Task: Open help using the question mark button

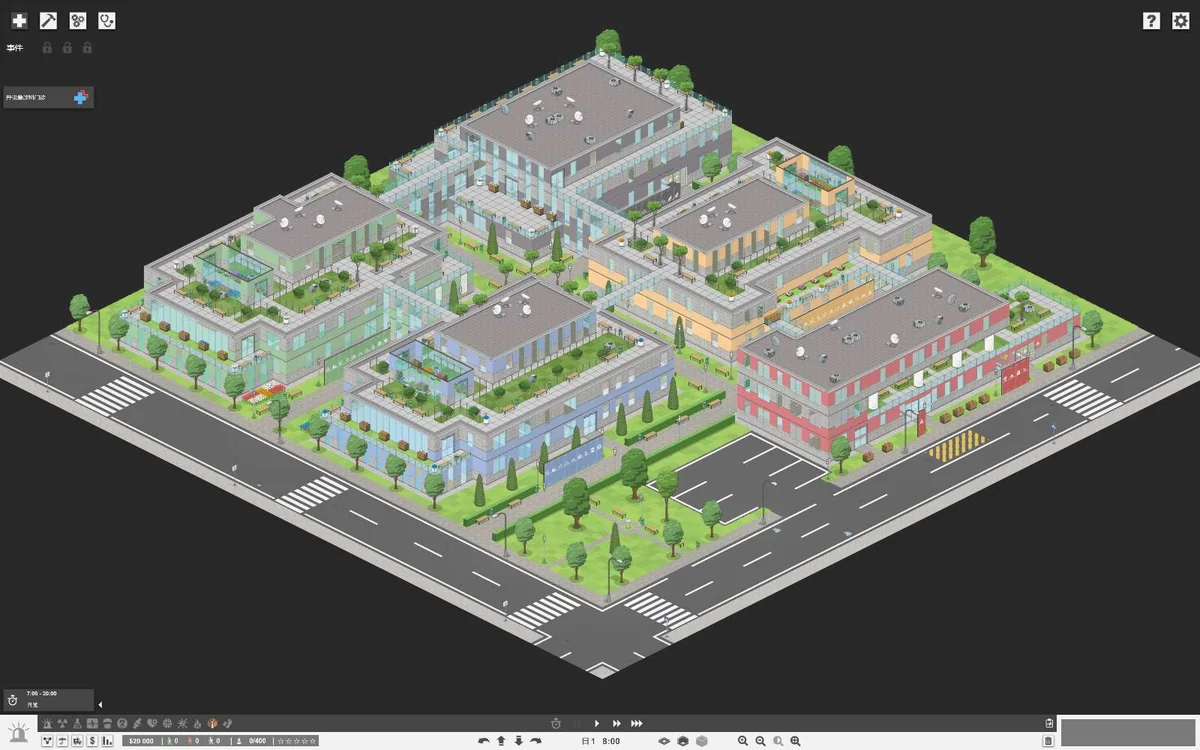Action: click(1151, 20)
